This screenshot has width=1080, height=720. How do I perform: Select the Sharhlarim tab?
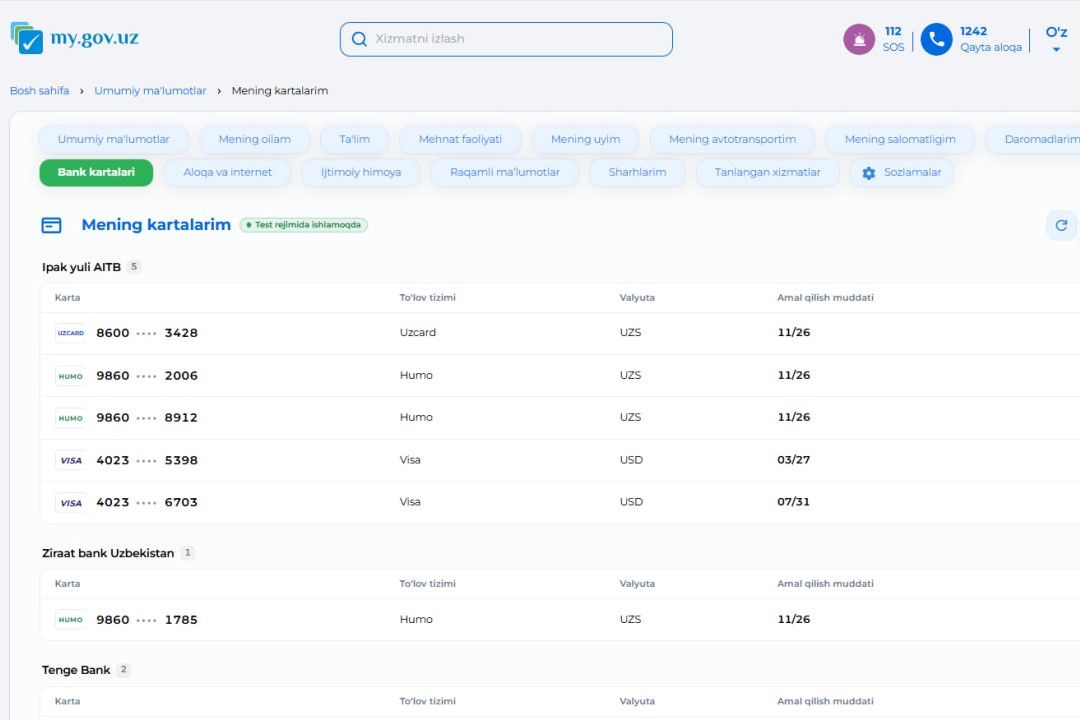tap(637, 172)
